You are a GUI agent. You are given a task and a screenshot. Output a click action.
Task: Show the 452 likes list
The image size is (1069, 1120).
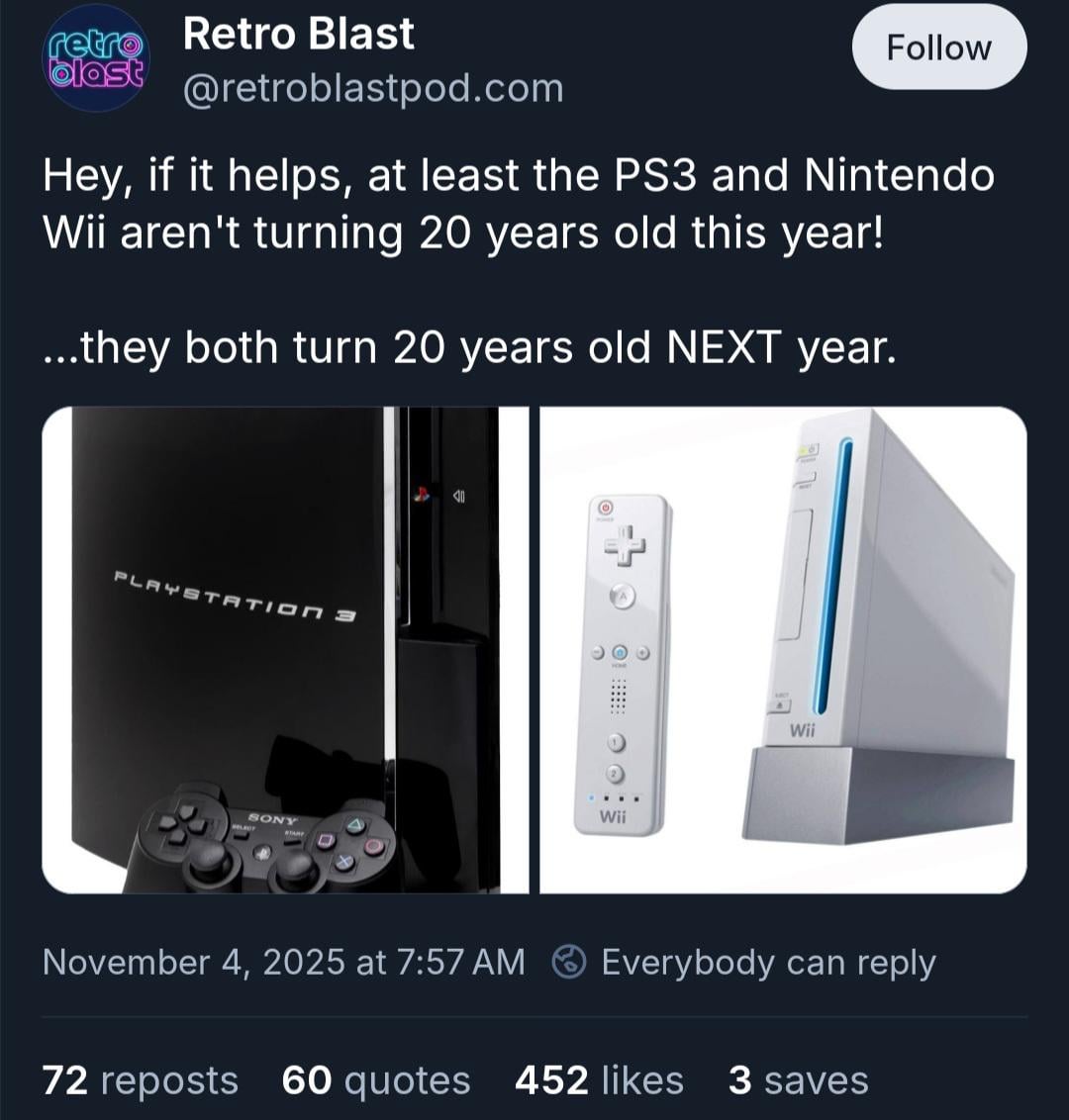point(599,1080)
